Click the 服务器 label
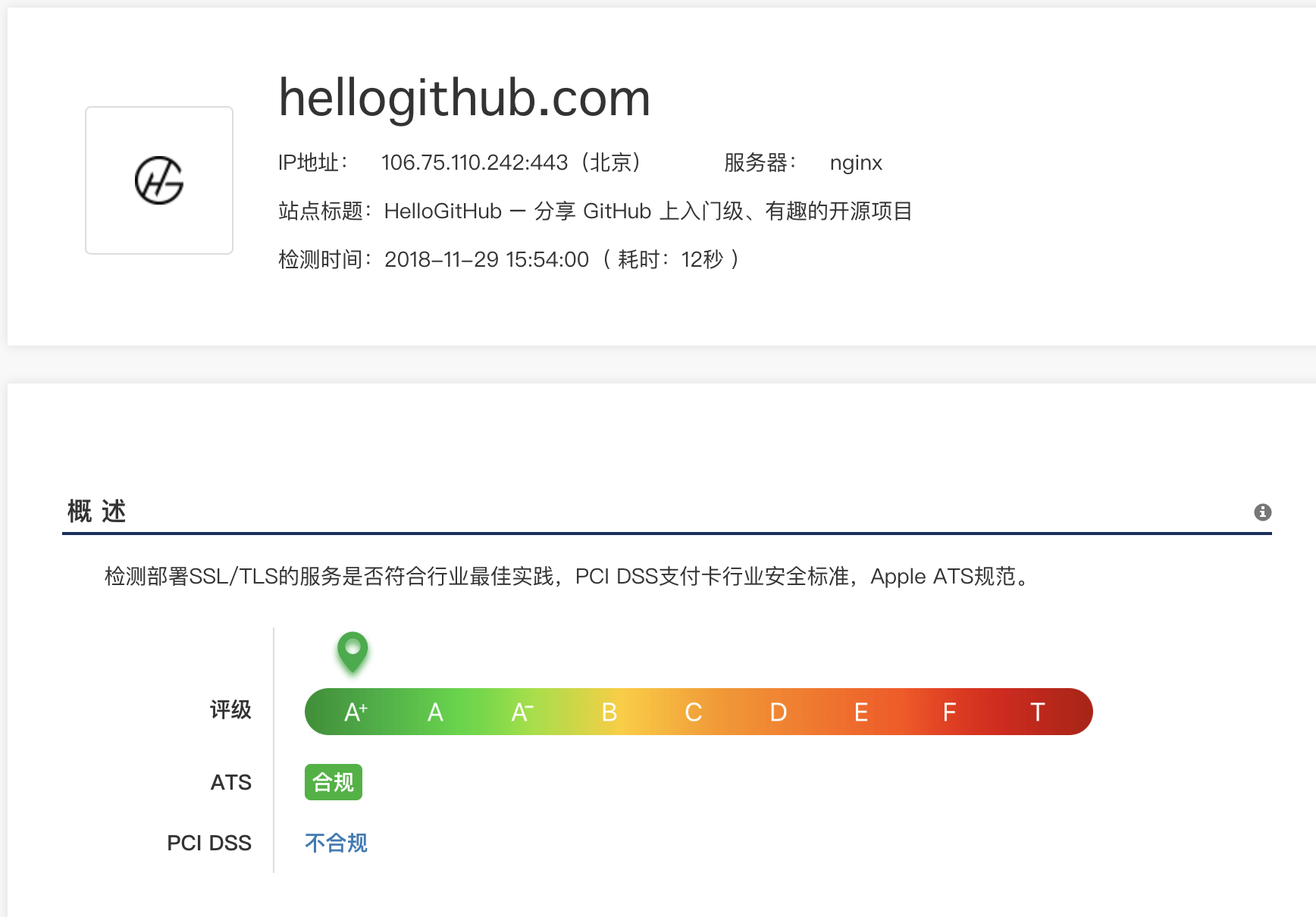The width and height of the screenshot is (1316, 917). pyautogui.click(x=760, y=162)
